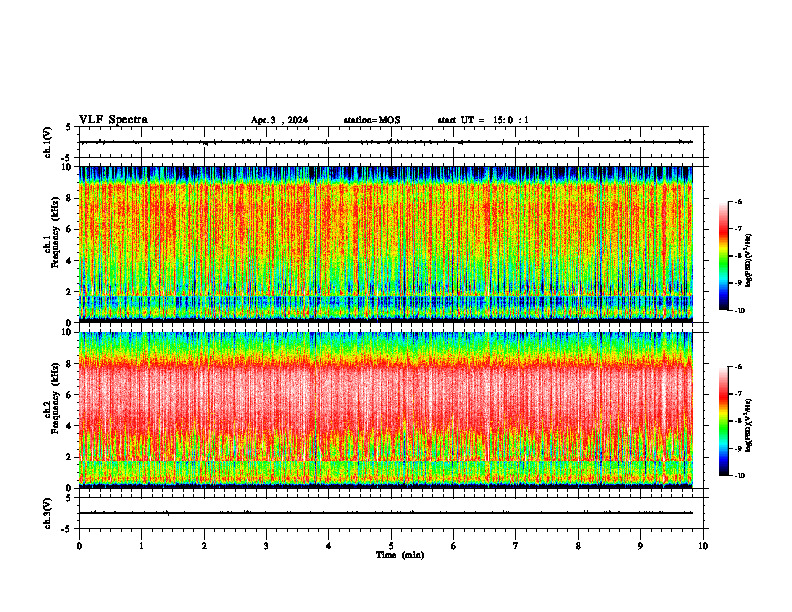Click time axis tick label '0'
The image size is (792, 612).
pyautogui.click(x=79, y=546)
